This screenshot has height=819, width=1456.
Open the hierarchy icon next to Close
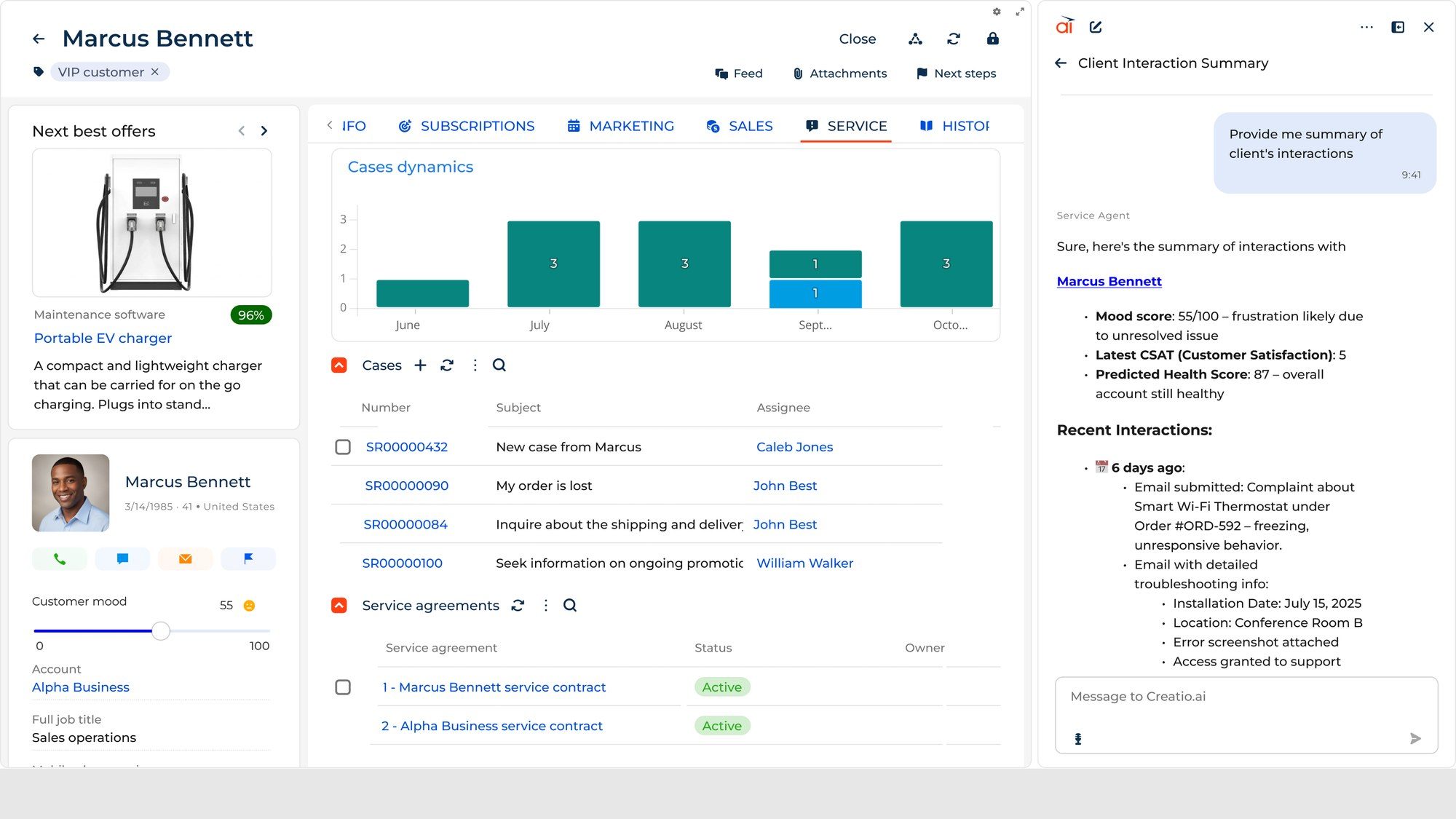(915, 39)
